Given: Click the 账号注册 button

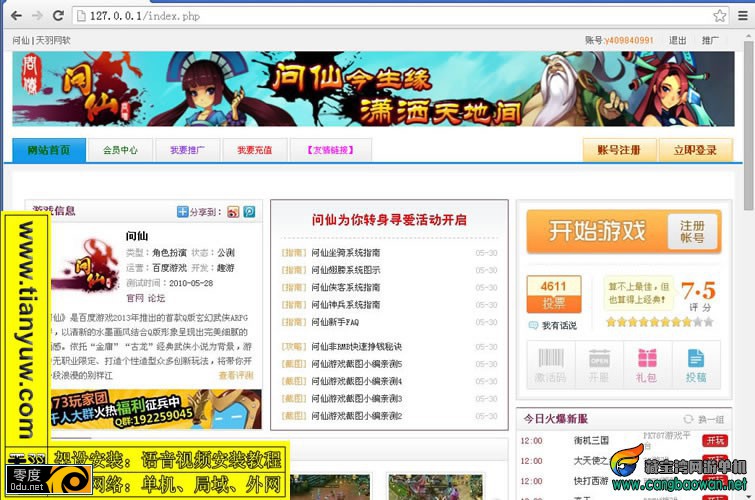Looking at the screenshot, I should (x=619, y=150).
